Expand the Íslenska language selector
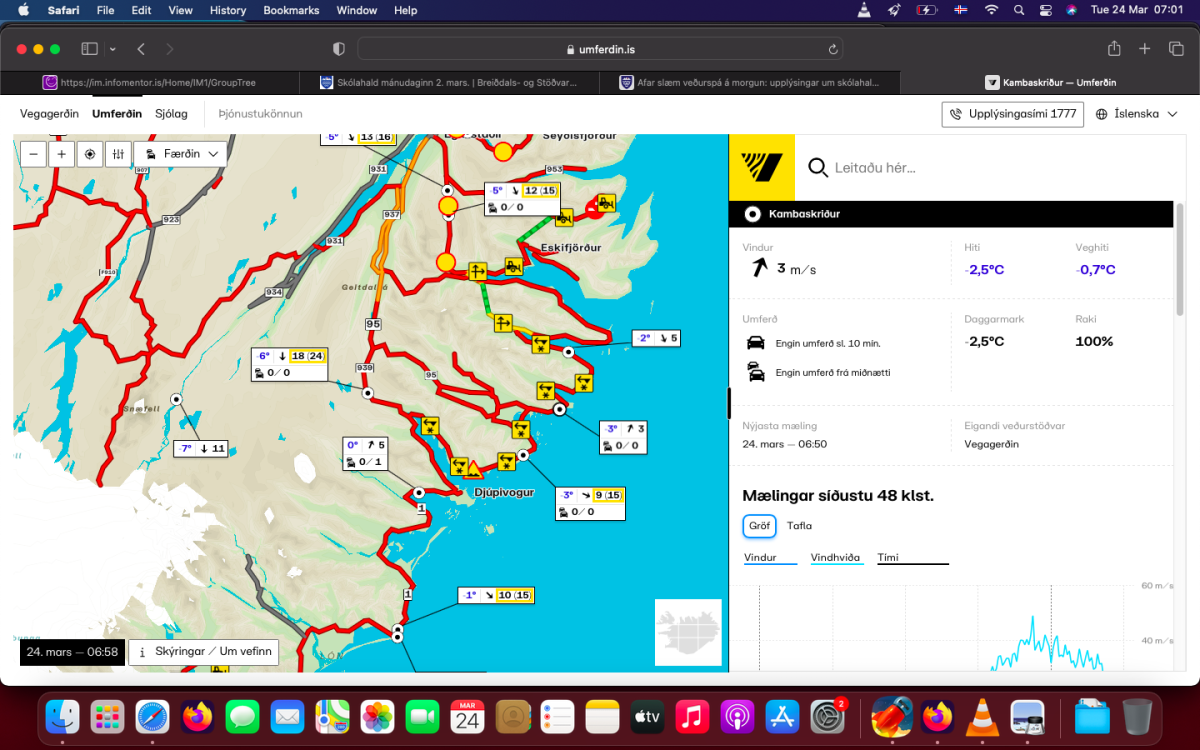The image size is (1200, 750). 1137,114
